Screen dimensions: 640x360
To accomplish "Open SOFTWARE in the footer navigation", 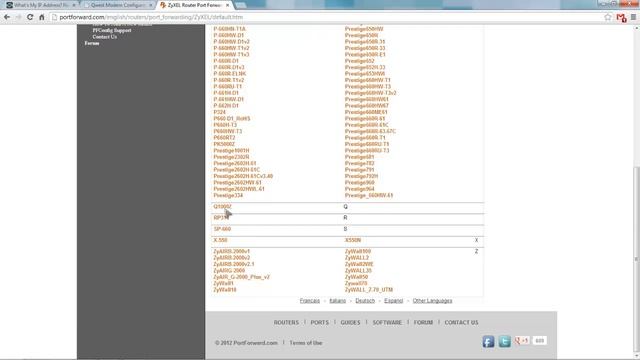I will pos(387,322).
